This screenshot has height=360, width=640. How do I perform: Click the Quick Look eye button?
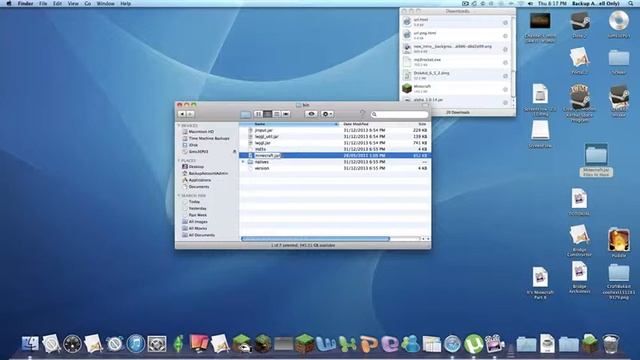click(x=311, y=114)
